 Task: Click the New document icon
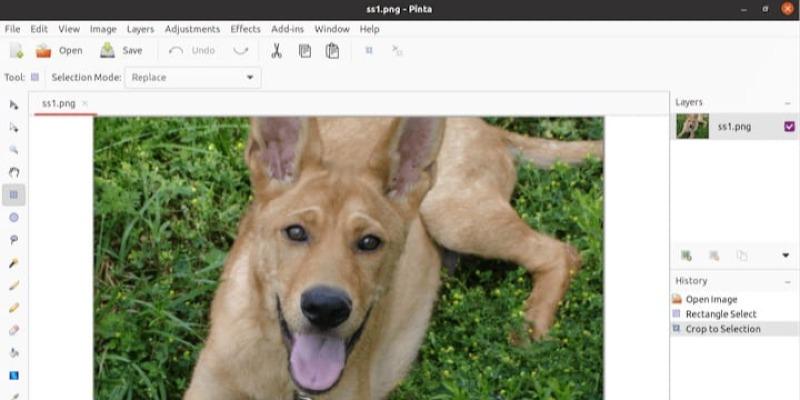pos(16,51)
